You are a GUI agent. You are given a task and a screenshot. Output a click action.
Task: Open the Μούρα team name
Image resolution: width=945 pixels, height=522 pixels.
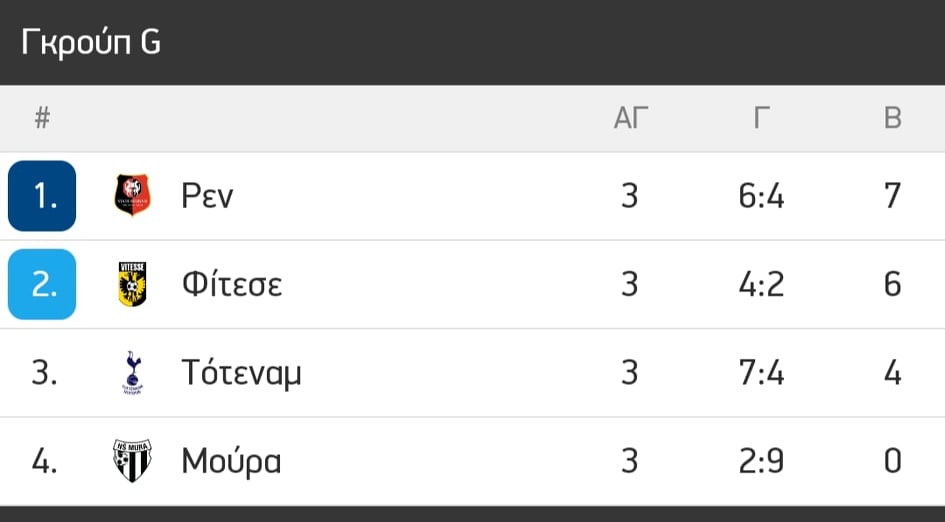click(x=231, y=462)
